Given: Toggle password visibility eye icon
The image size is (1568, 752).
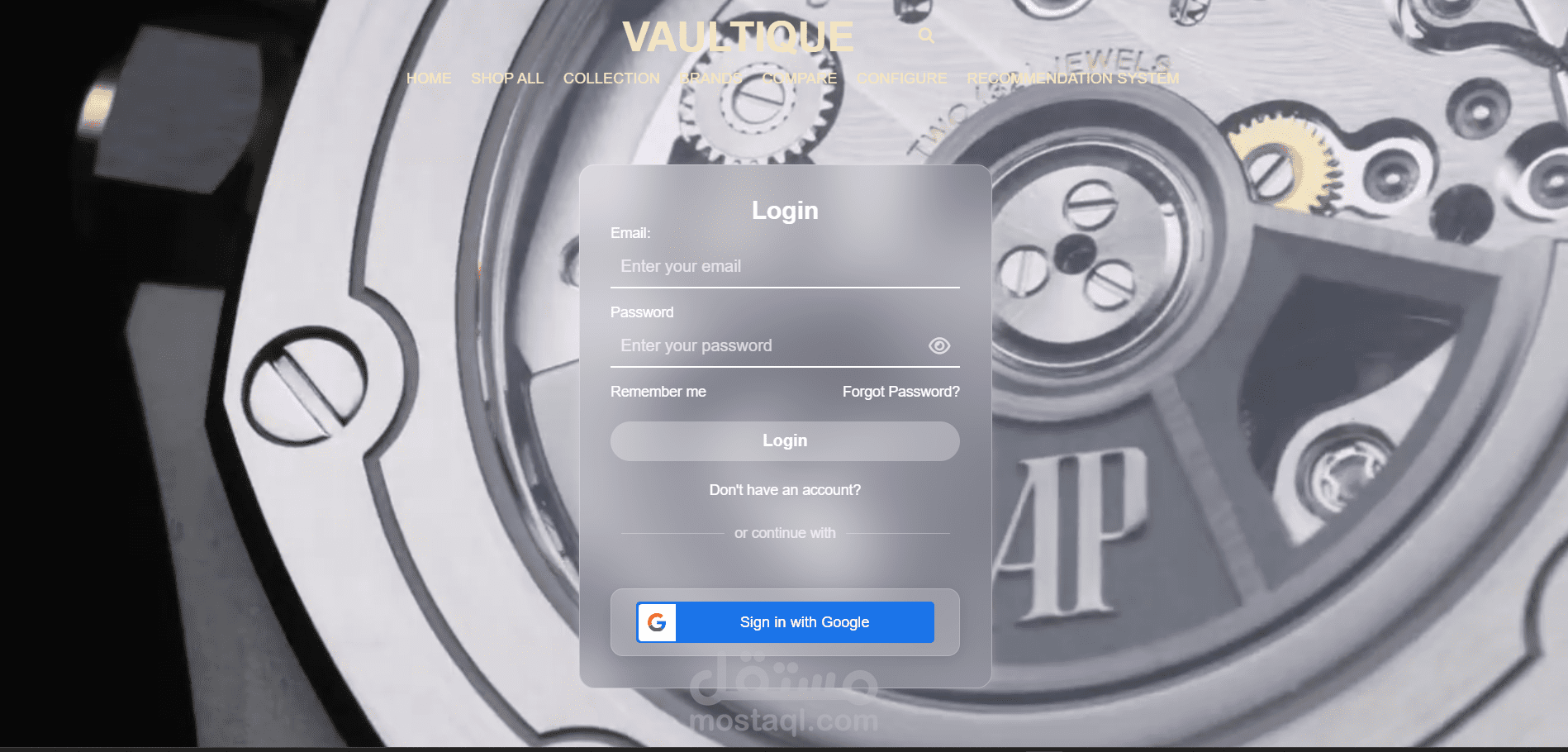Looking at the screenshot, I should point(939,345).
